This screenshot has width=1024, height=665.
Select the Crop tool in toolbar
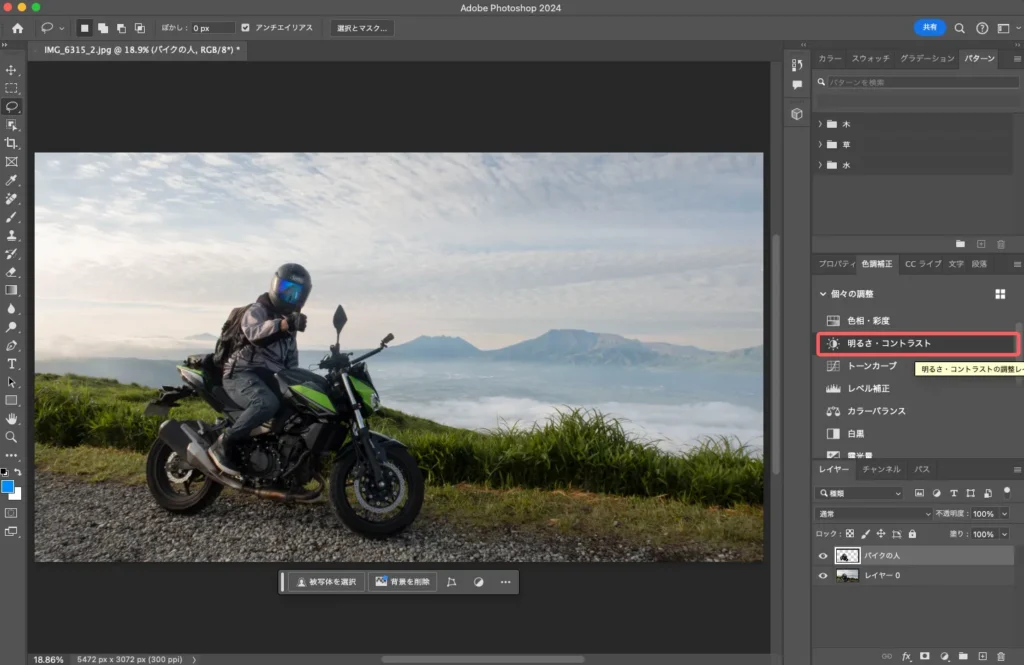(x=12, y=143)
